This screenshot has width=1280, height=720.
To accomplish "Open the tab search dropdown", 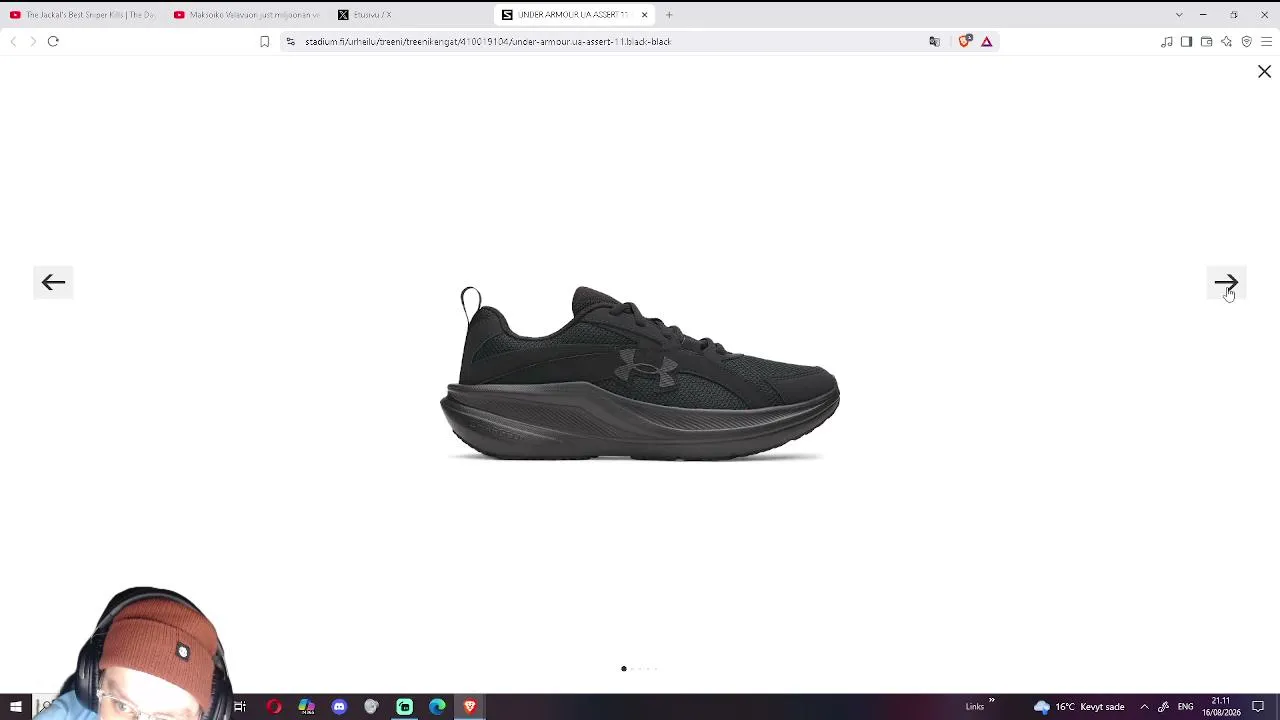I will 1179,15.
